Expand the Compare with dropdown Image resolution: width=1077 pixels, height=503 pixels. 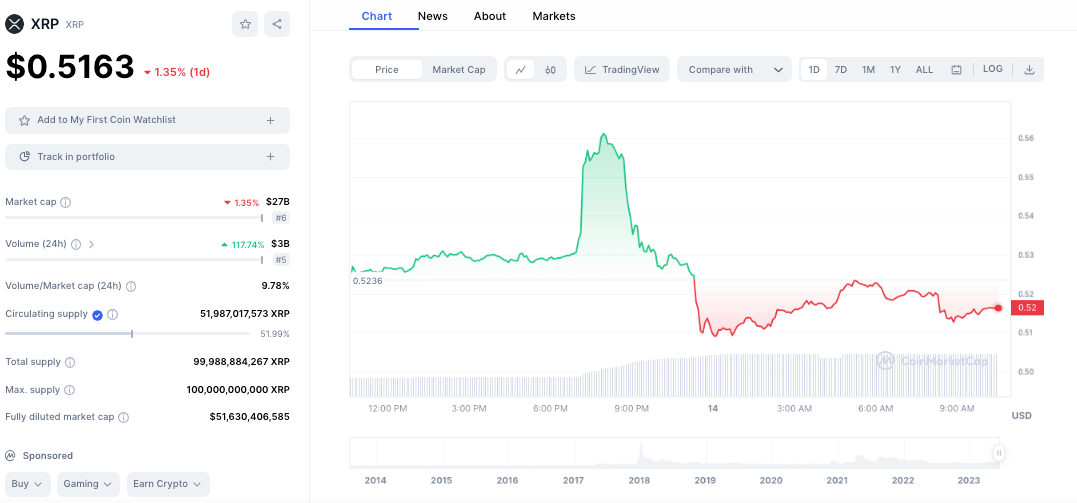click(734, 70)
